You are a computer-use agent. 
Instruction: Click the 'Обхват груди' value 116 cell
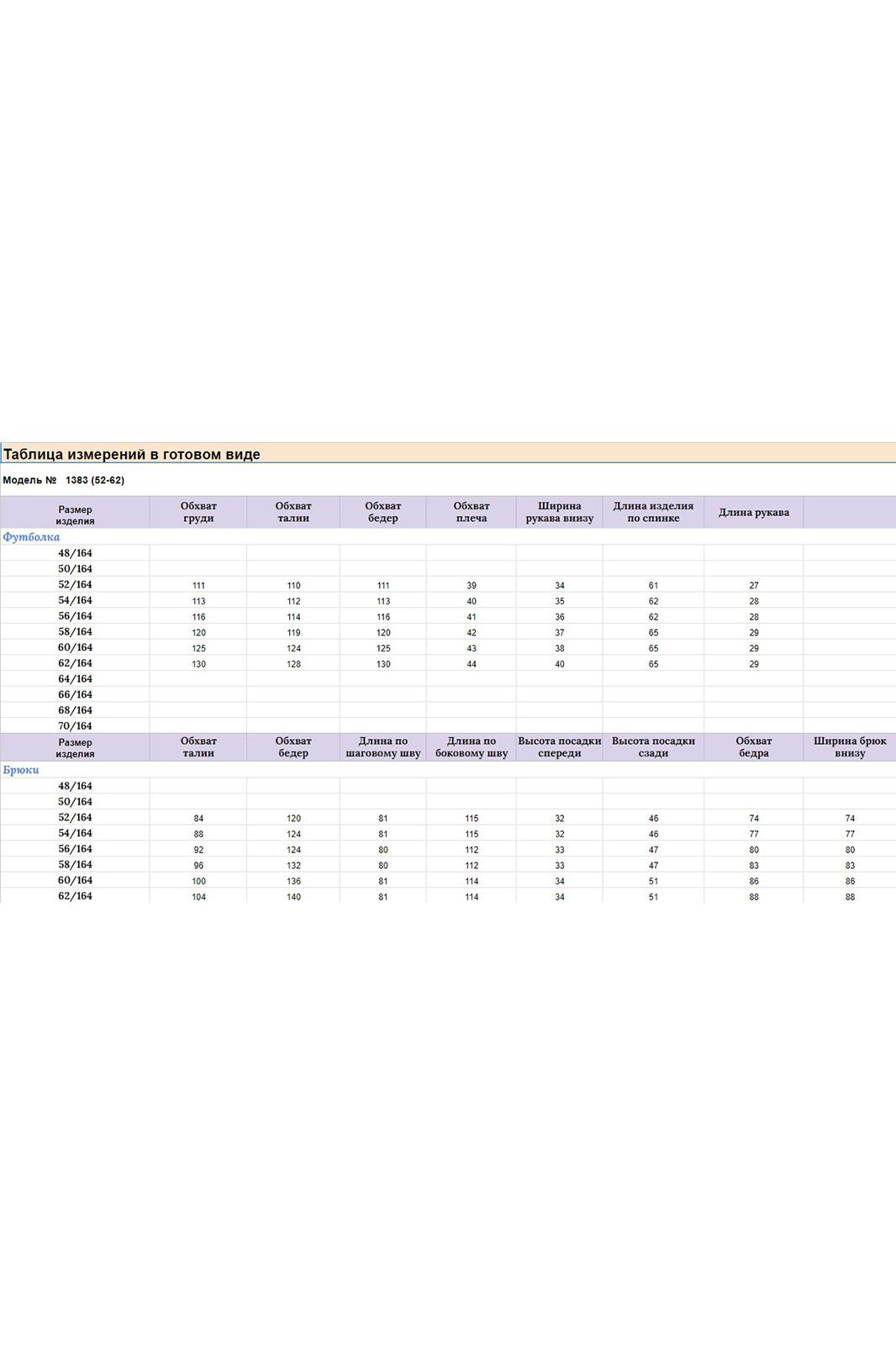click(198, 617)
